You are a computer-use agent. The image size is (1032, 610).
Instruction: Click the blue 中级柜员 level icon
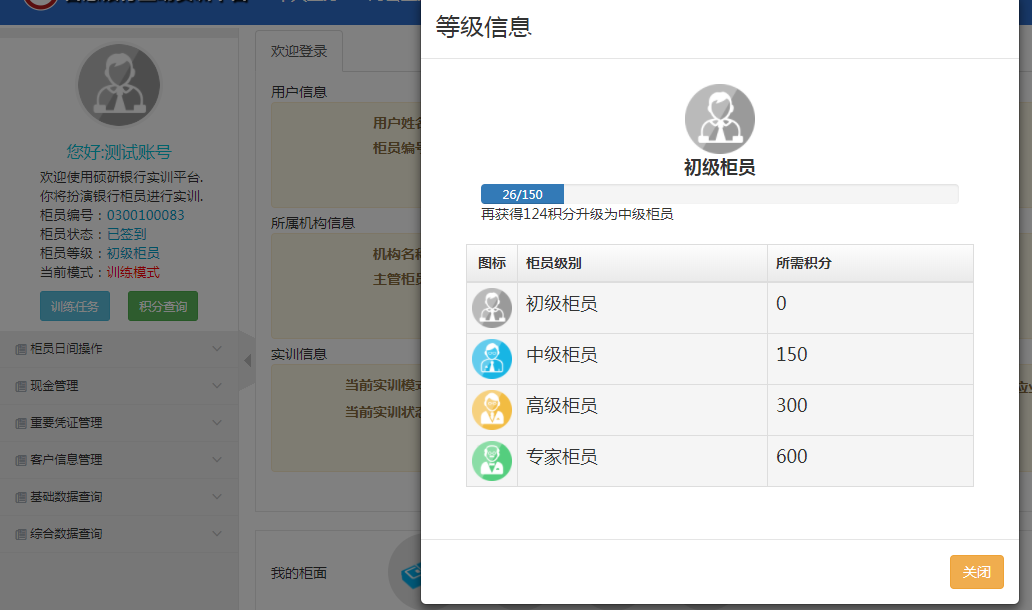[491, 359]
